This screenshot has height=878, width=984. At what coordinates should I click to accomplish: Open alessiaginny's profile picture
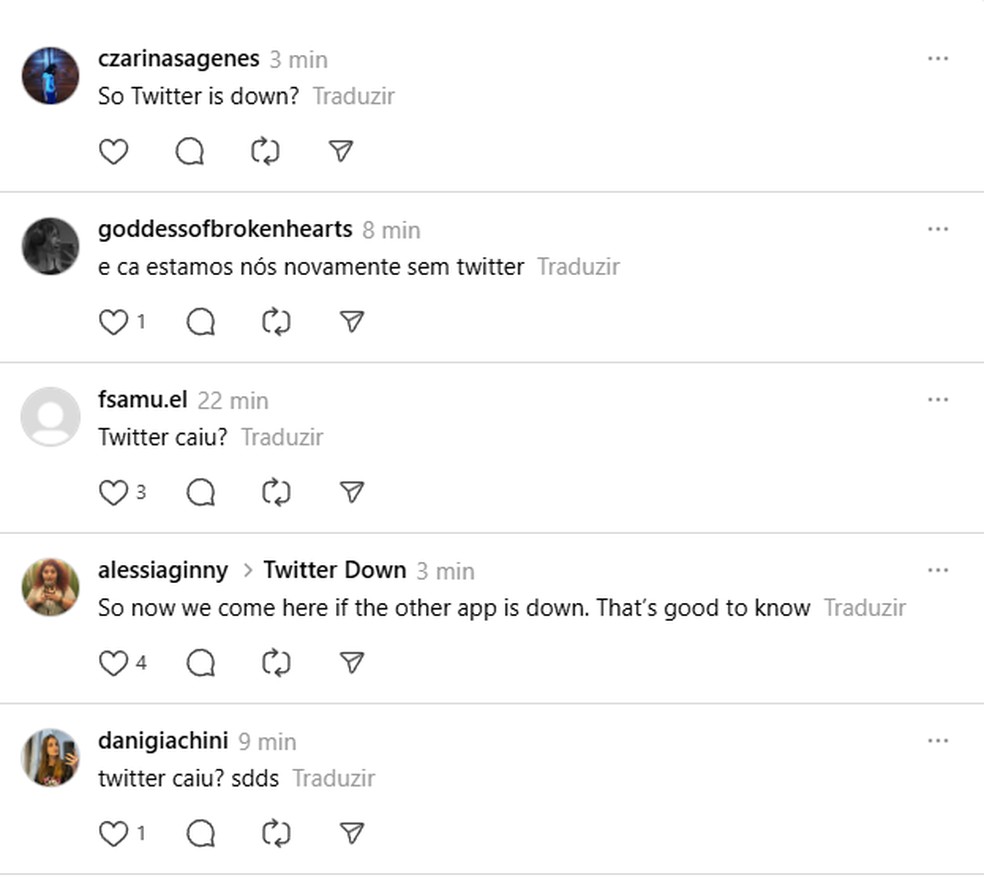(50, 587)
